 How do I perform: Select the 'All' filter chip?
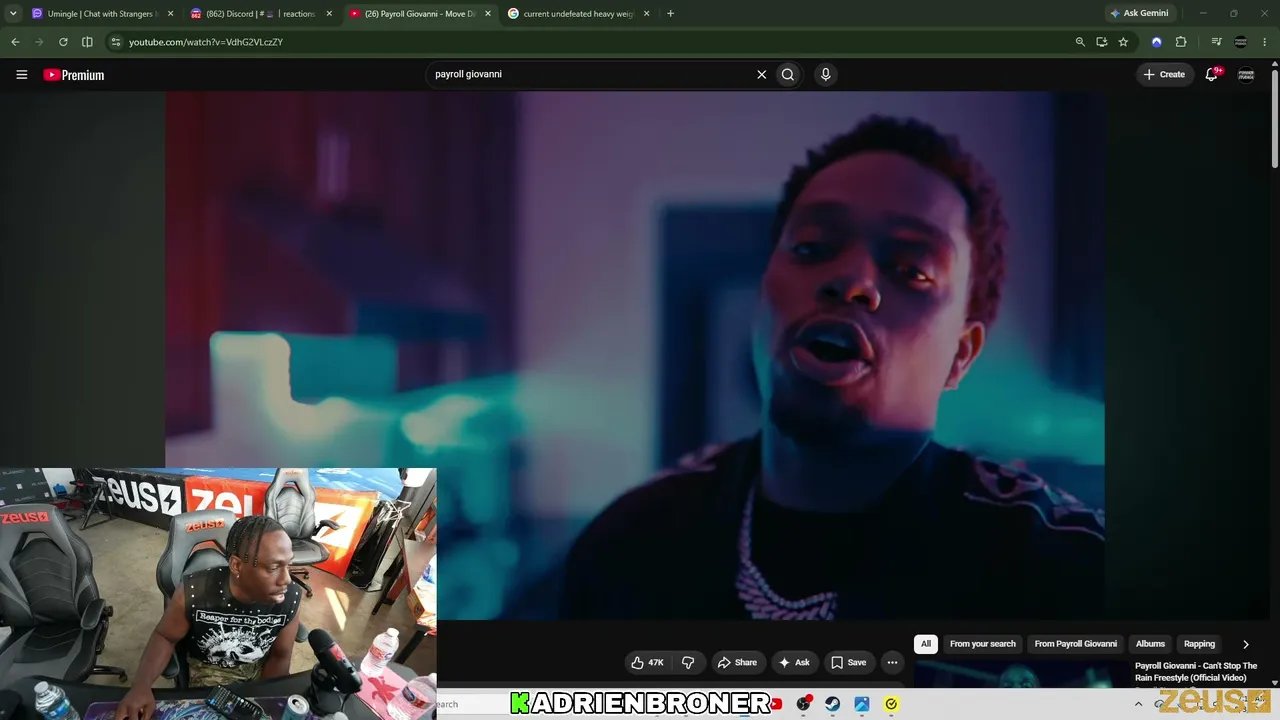(x=926, y=644)
